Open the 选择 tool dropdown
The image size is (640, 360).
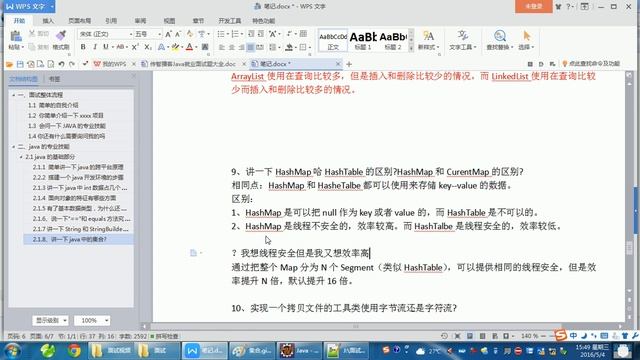(526, 40)
